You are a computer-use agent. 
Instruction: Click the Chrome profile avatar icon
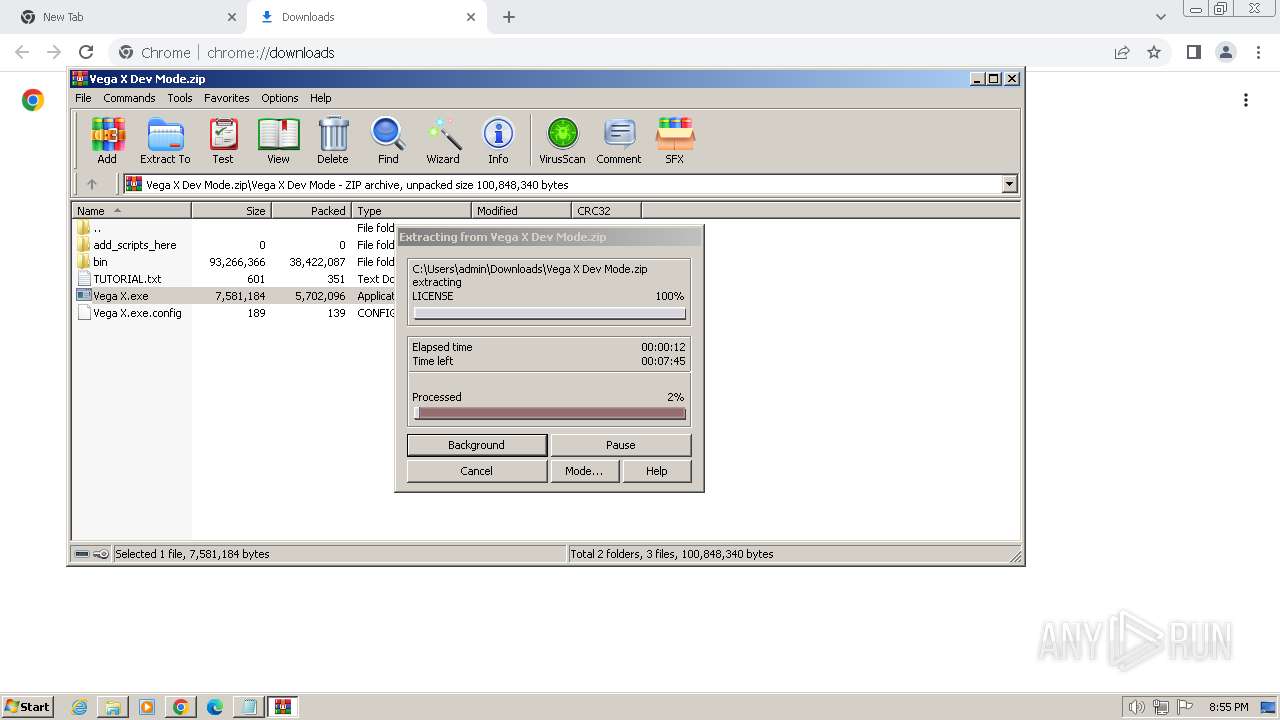coord(1225,52)
